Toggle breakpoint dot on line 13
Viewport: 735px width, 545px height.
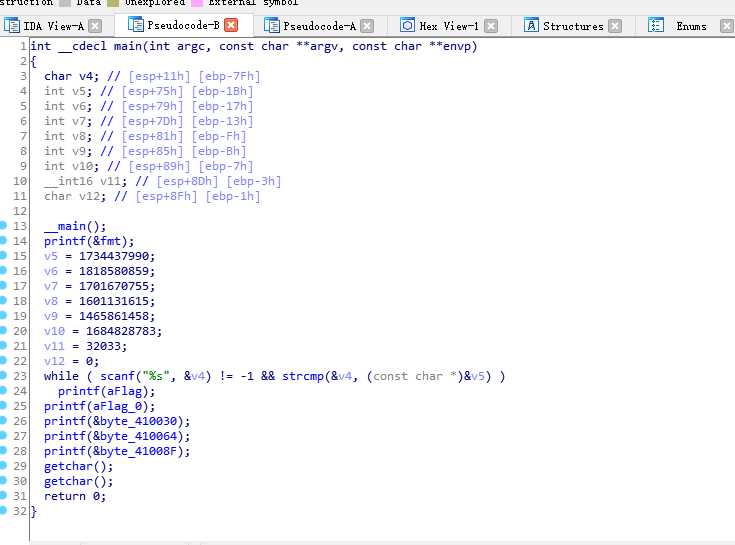(x=3, y=225)
